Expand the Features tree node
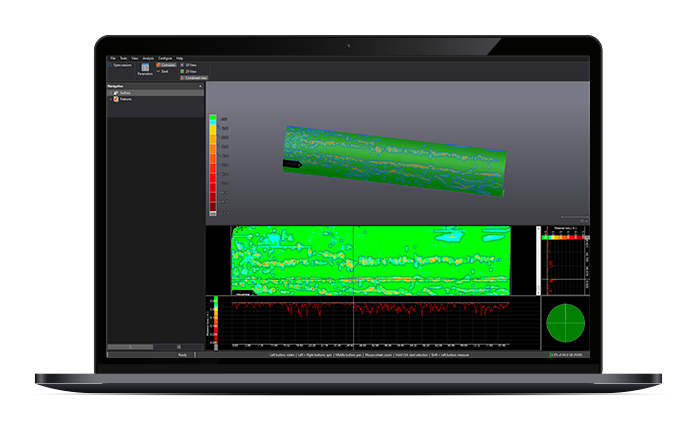Screen dimensions: 700x427 point(111,99)
